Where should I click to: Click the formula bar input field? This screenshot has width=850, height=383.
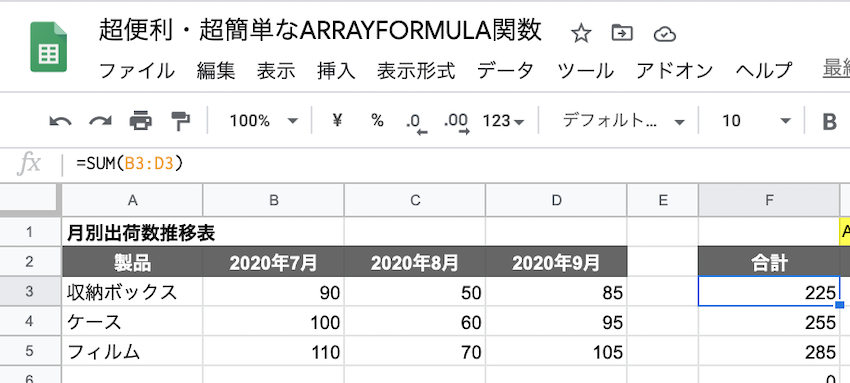461,163
